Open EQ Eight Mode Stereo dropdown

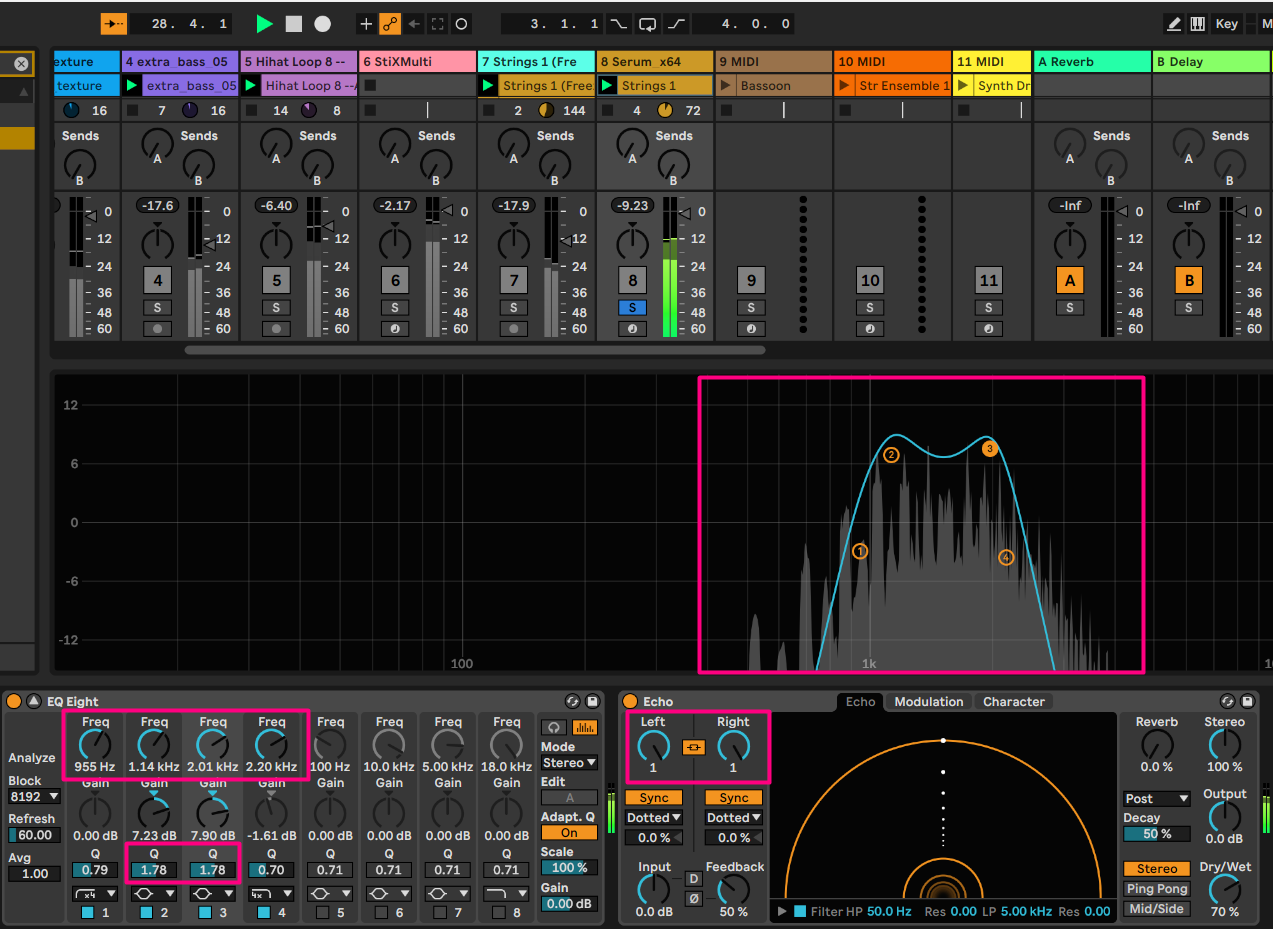(x=569, y=763)
